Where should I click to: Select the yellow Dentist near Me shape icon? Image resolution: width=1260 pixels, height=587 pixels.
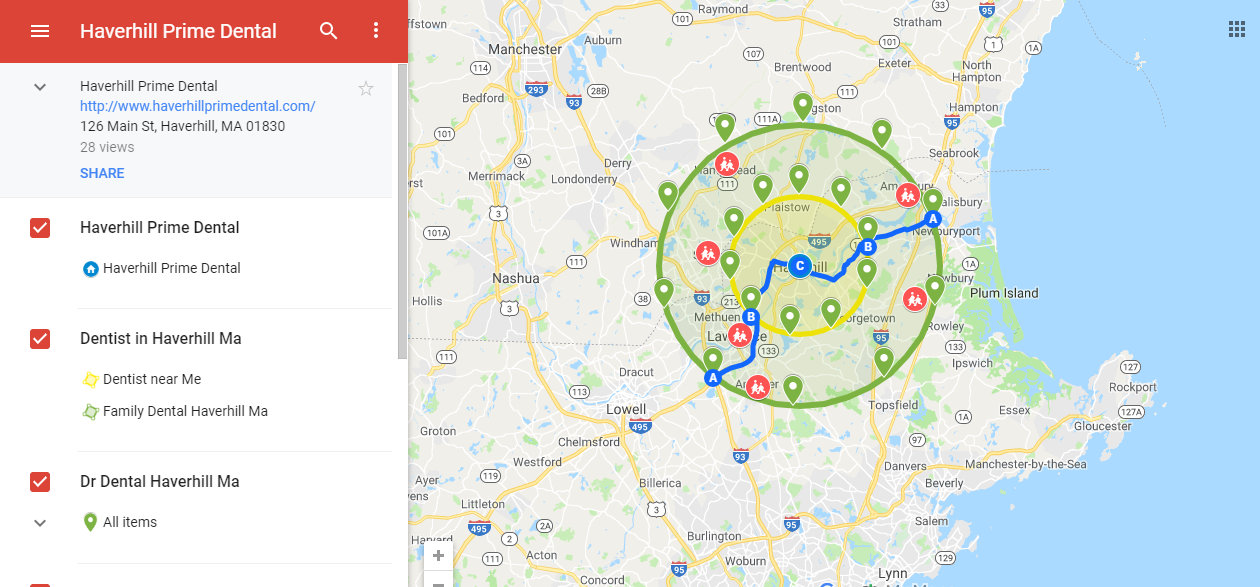[x=91, y=379]
